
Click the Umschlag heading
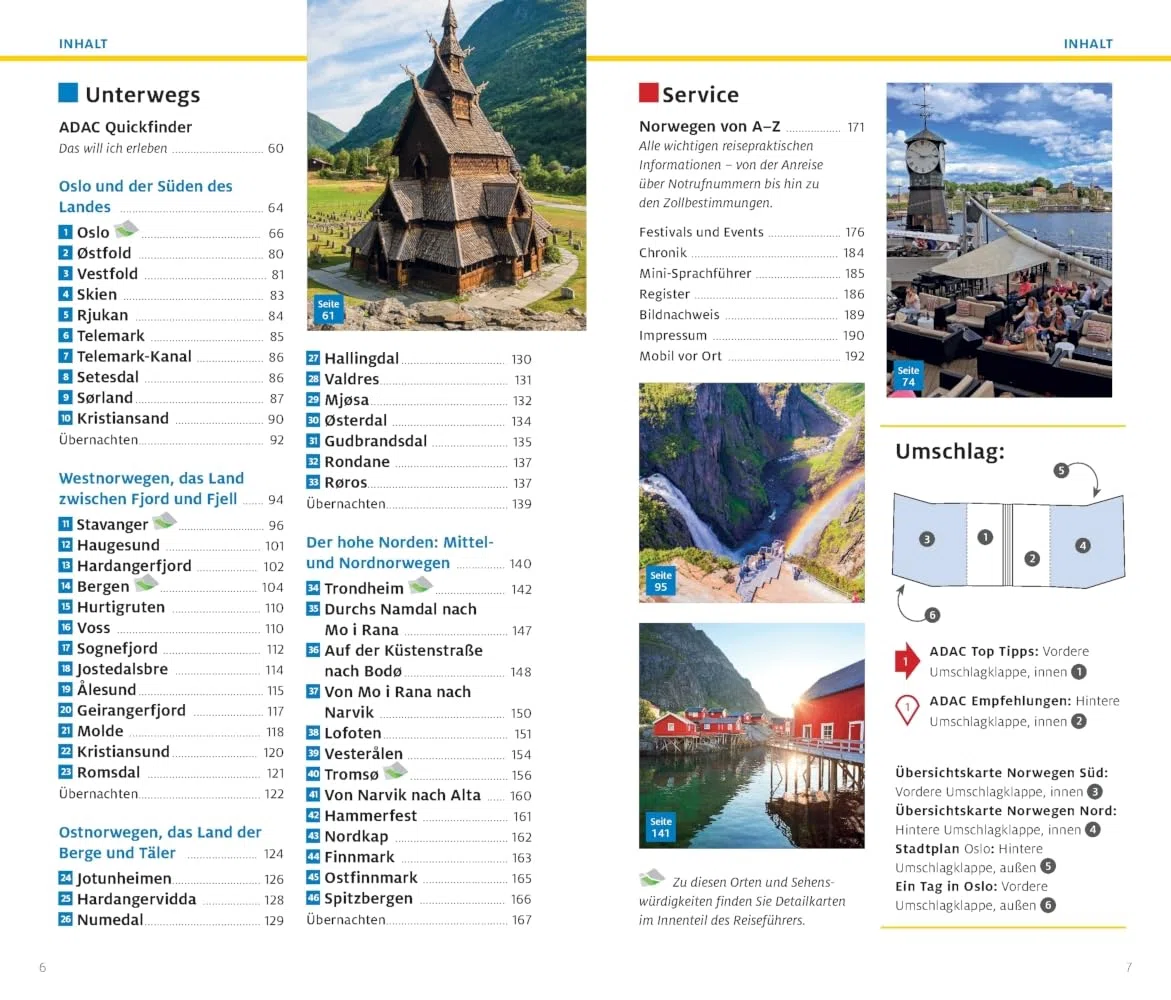click(x=950, y=452)
